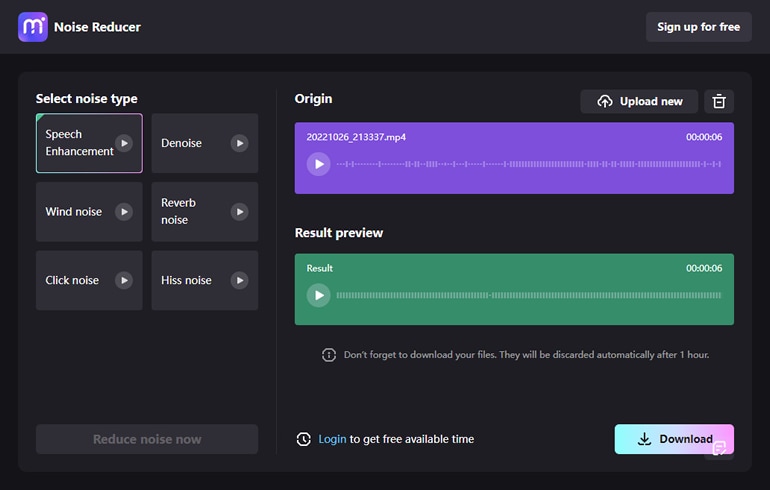
Task: Play the Result preview audio
Action: pyautogui.click(x=318, y=295)
